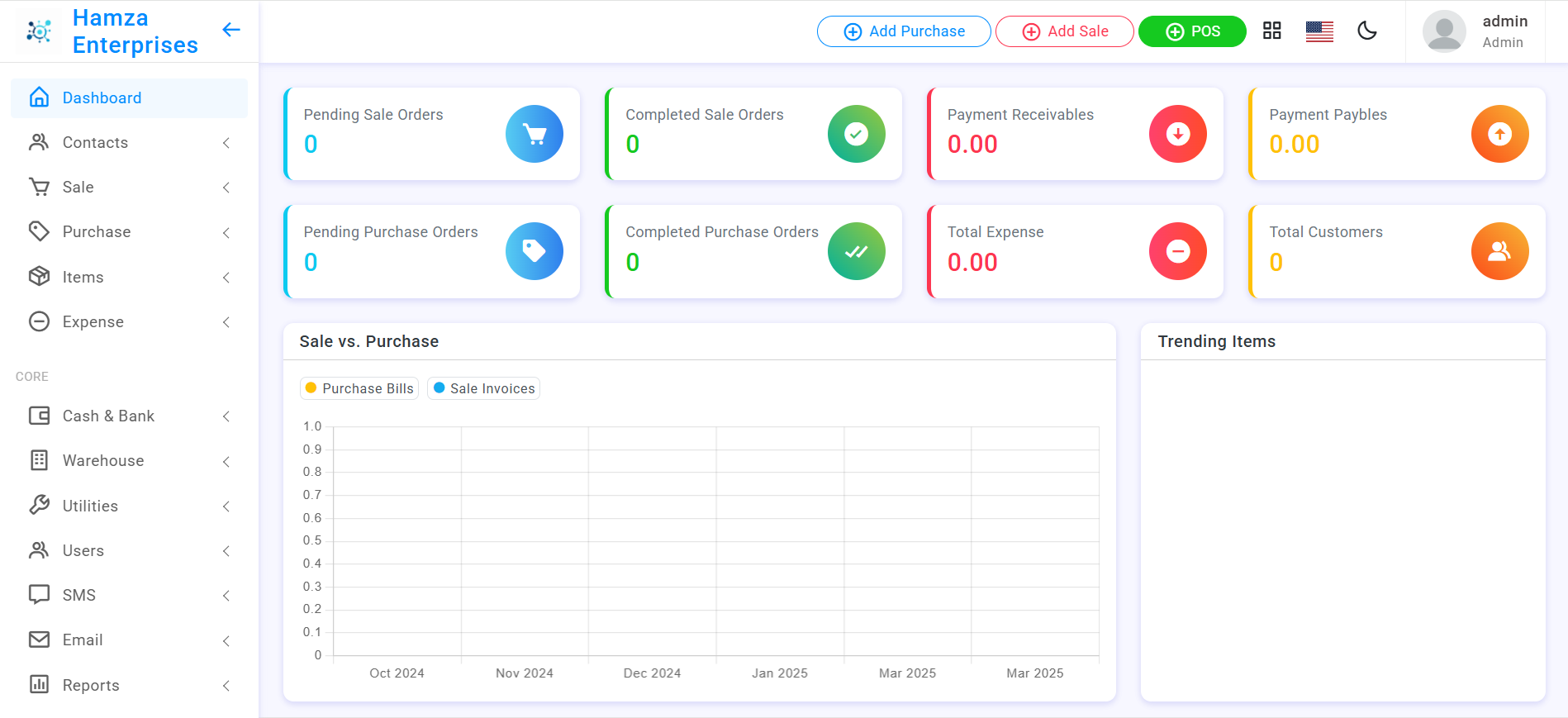Screen dimensions: 1568x718
Task: Click the Email envelope icon in sidebar
Action: pos(39,640)
